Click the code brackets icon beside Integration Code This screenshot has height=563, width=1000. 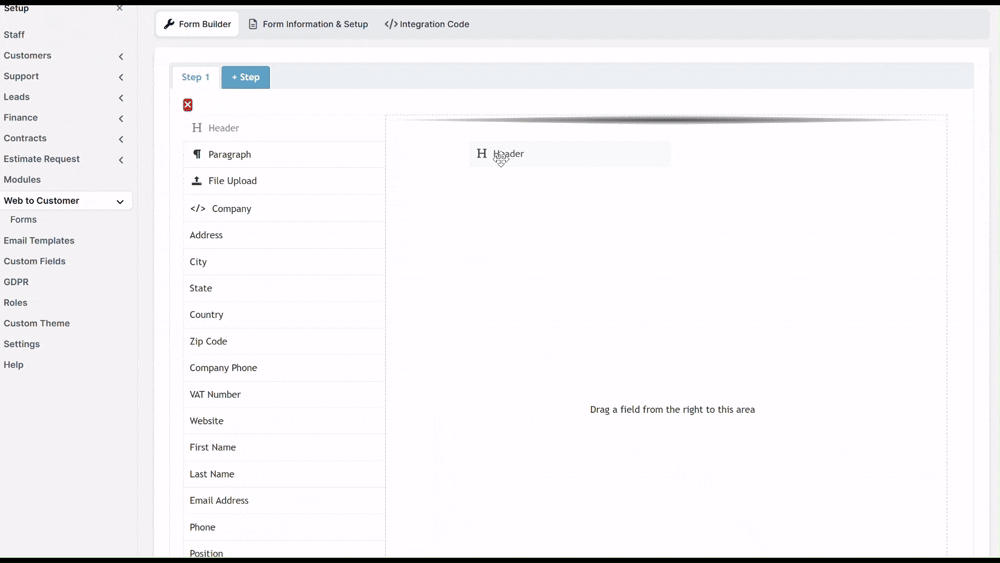coord(391,24)
